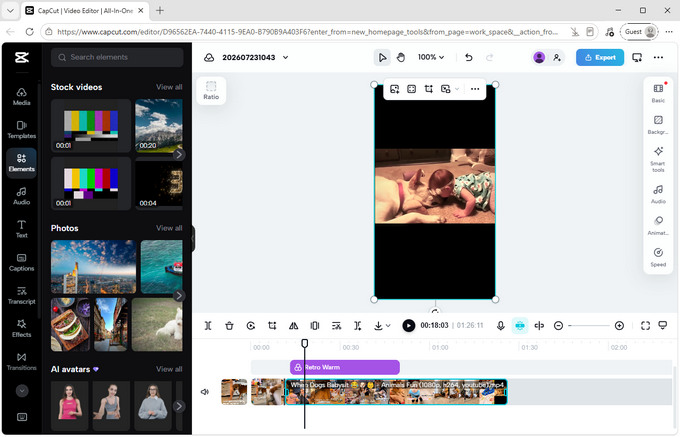
Task: Pick the avatar in pink top
Action: 69,406
